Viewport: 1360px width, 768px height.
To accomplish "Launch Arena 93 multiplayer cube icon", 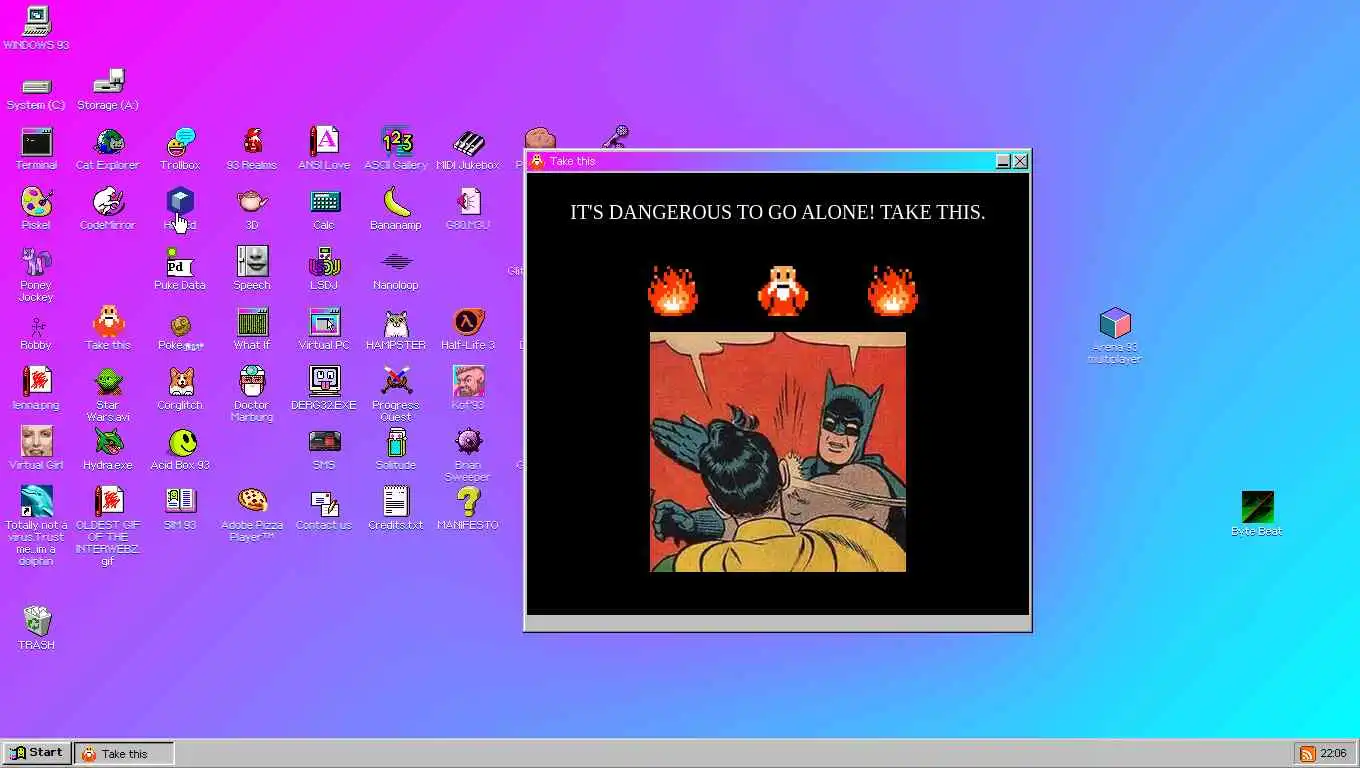I will click(1114, 337).
